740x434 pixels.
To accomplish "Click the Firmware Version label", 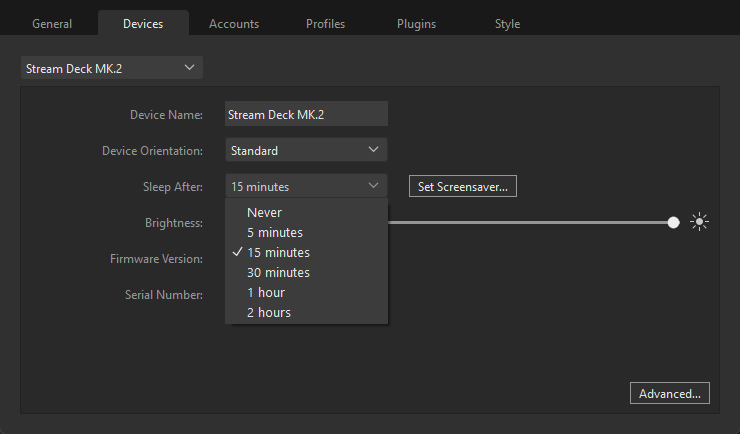I will (x=156, y=259).
